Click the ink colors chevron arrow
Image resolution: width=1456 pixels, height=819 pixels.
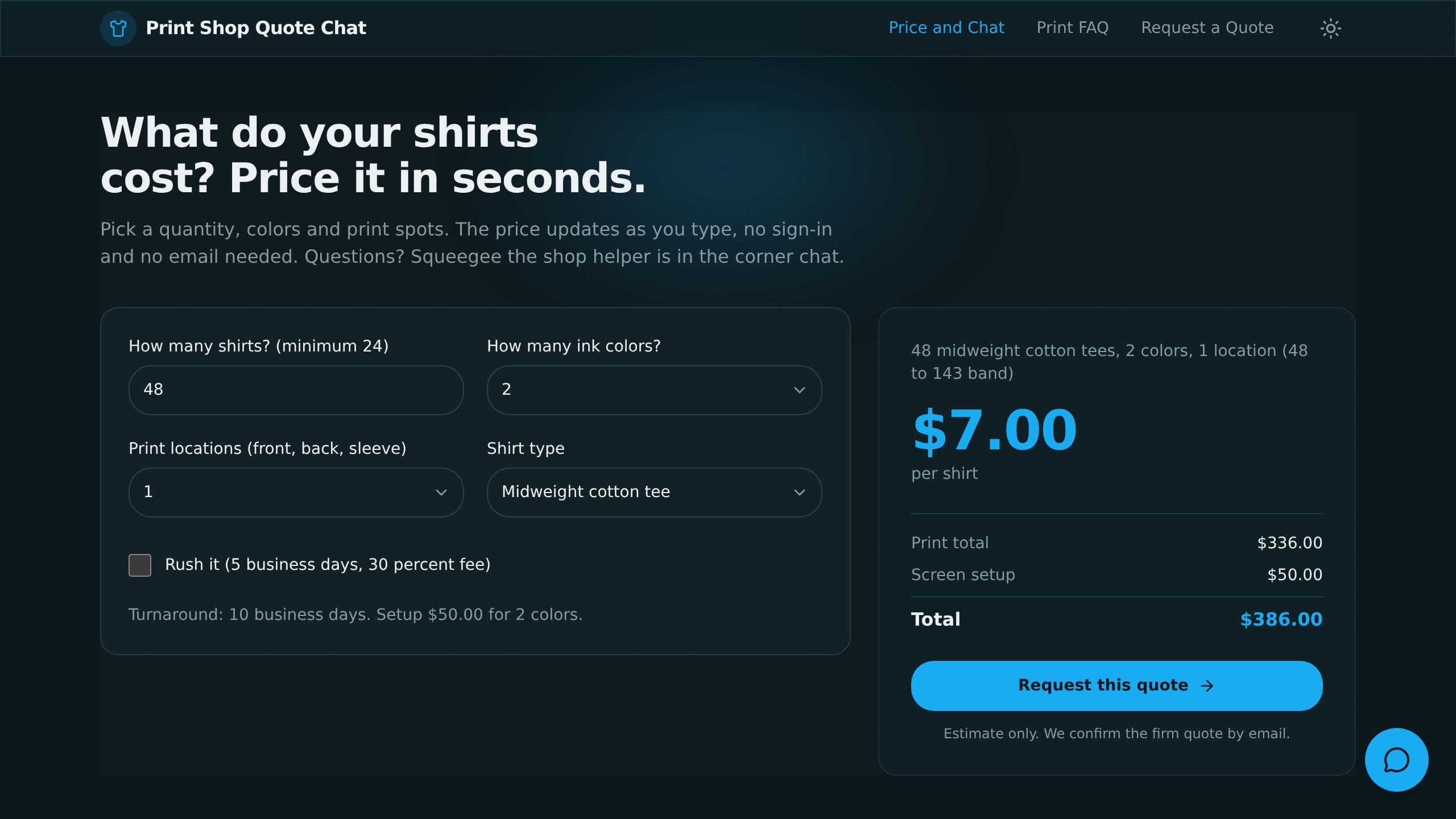pyautogui.click(x=799, y=390)
